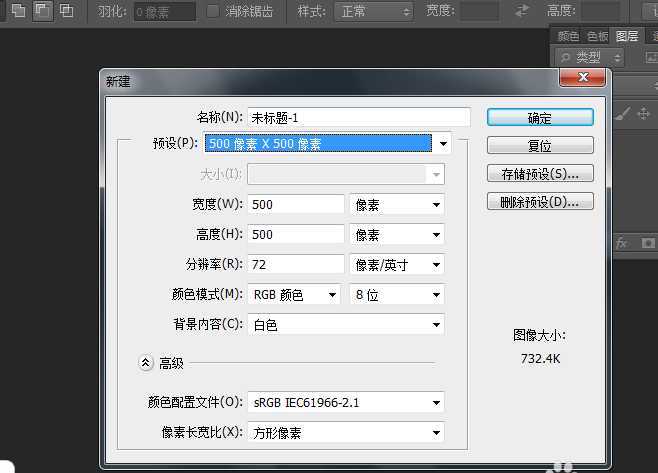Click the 复位 reset button
The width and height of the screenshot is (658, 473).
pyautogui.click(x=540, y=146)
